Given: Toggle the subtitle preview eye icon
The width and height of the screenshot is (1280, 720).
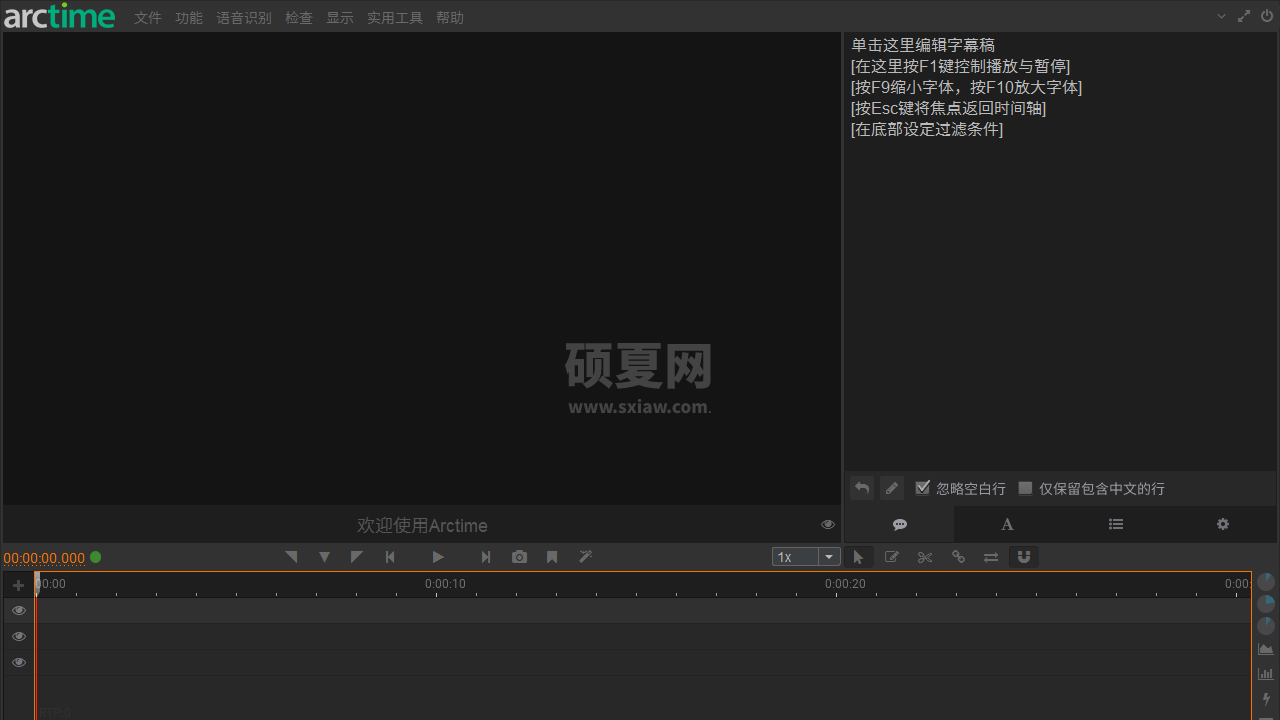Looking at the screenshot, I should 828,524.
